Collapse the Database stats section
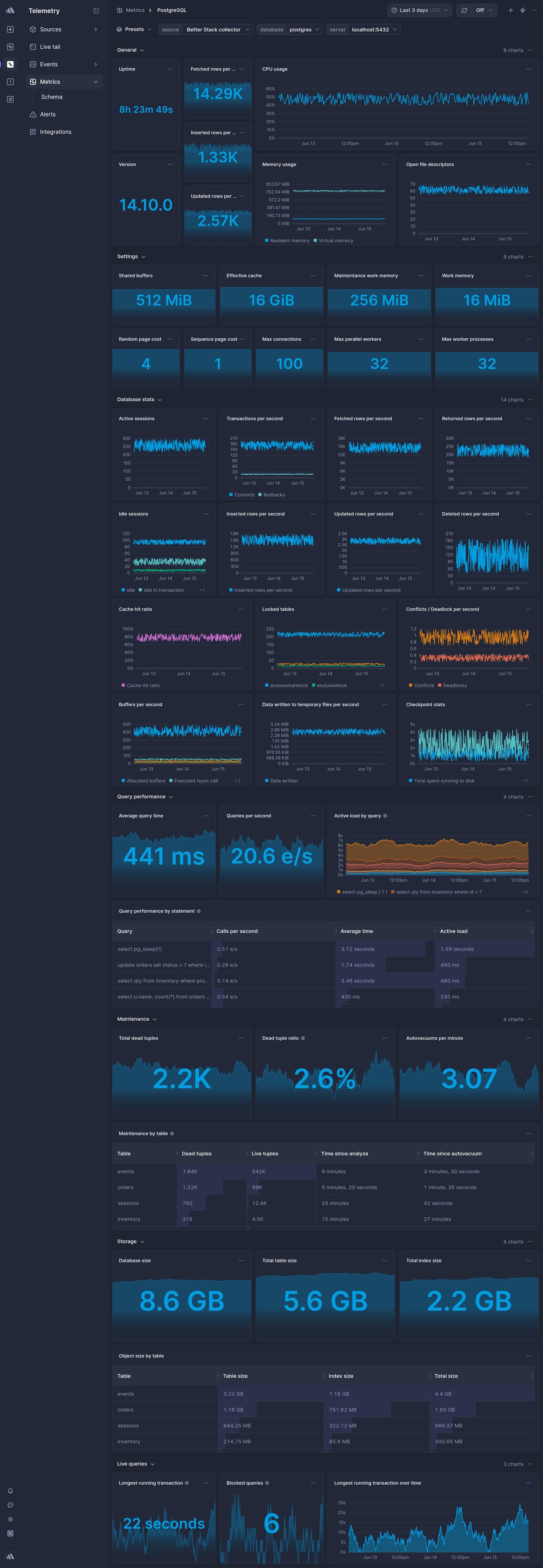The height and width of the screenshot is (1568, 543). [x=140, y=399]
